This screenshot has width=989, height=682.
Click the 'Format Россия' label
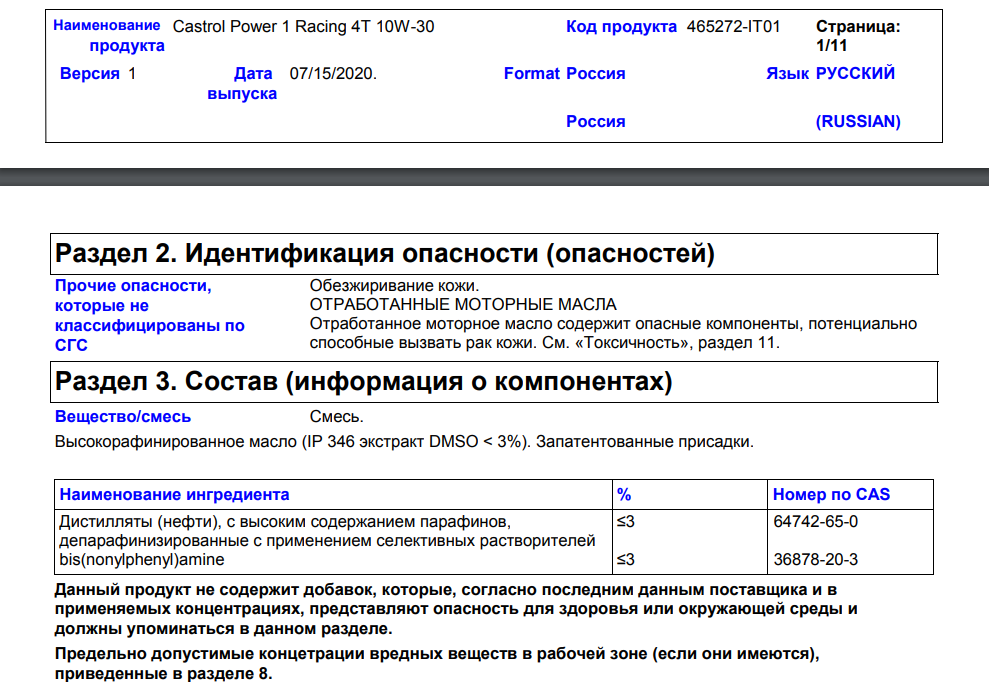coord(565,74)
